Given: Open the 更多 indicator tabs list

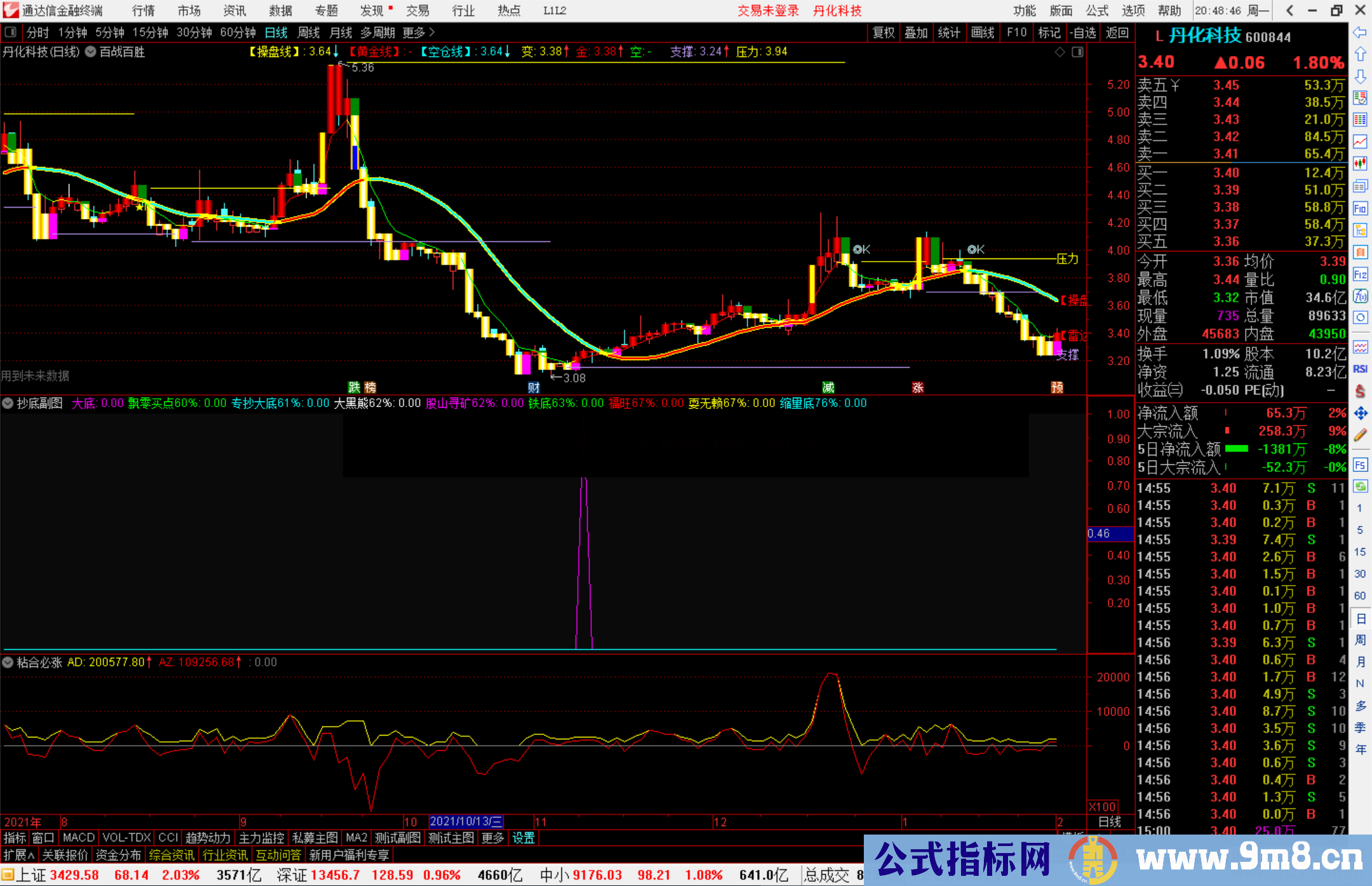Looking at the screenshot, I should (492, 838).
